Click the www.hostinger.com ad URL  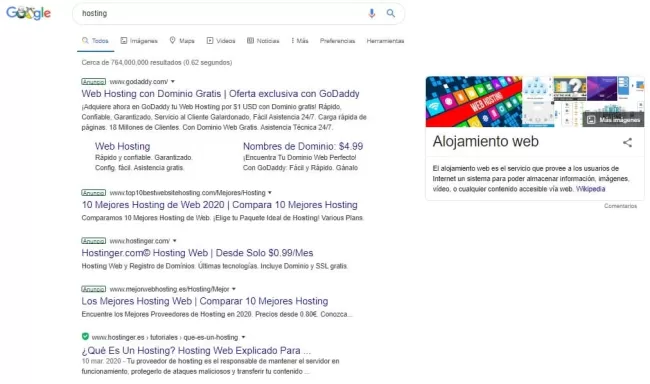click(140, 241)
